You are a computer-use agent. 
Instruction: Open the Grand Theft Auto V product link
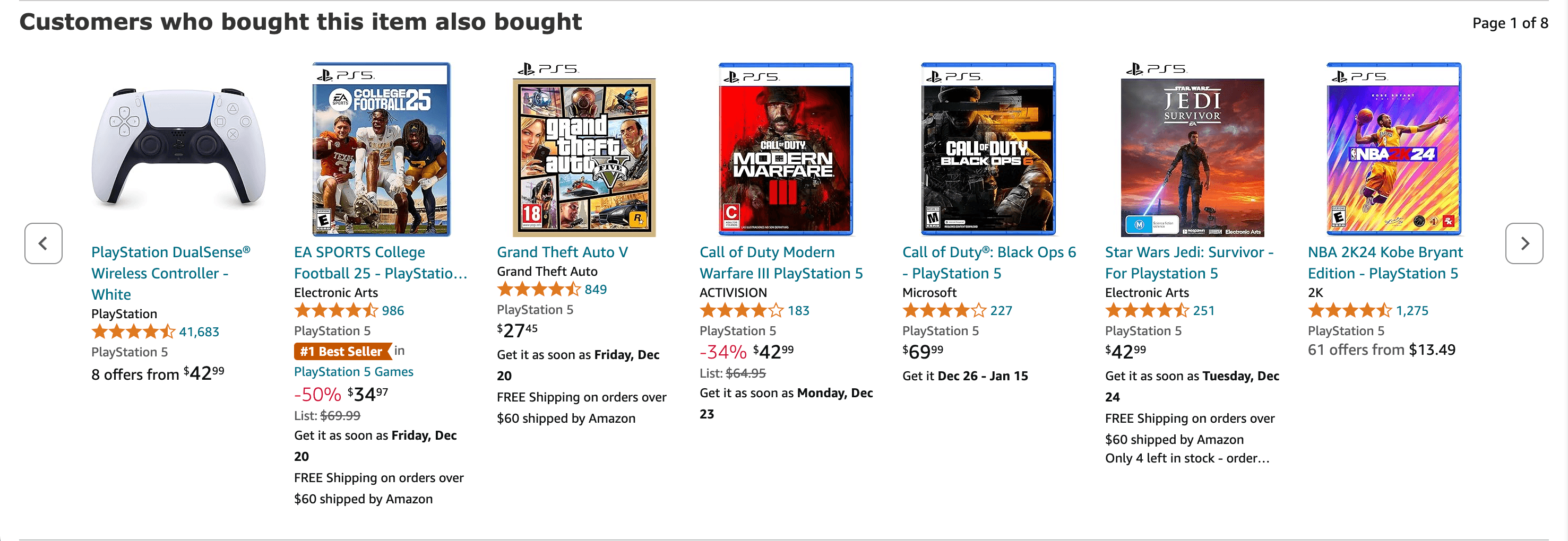click(x=563, y=251)
